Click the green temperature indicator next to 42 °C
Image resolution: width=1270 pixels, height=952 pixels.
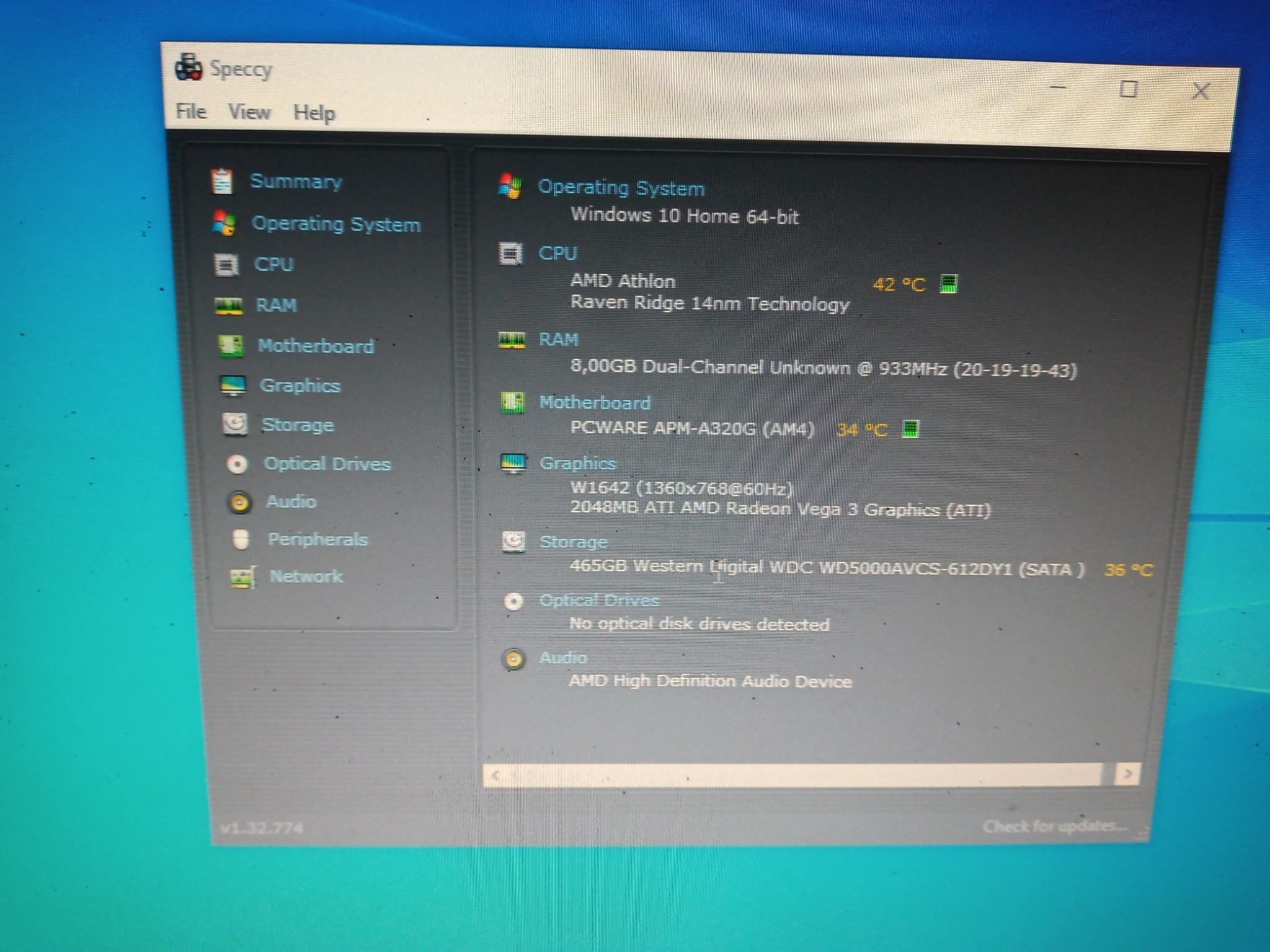[x=949, y=284]
